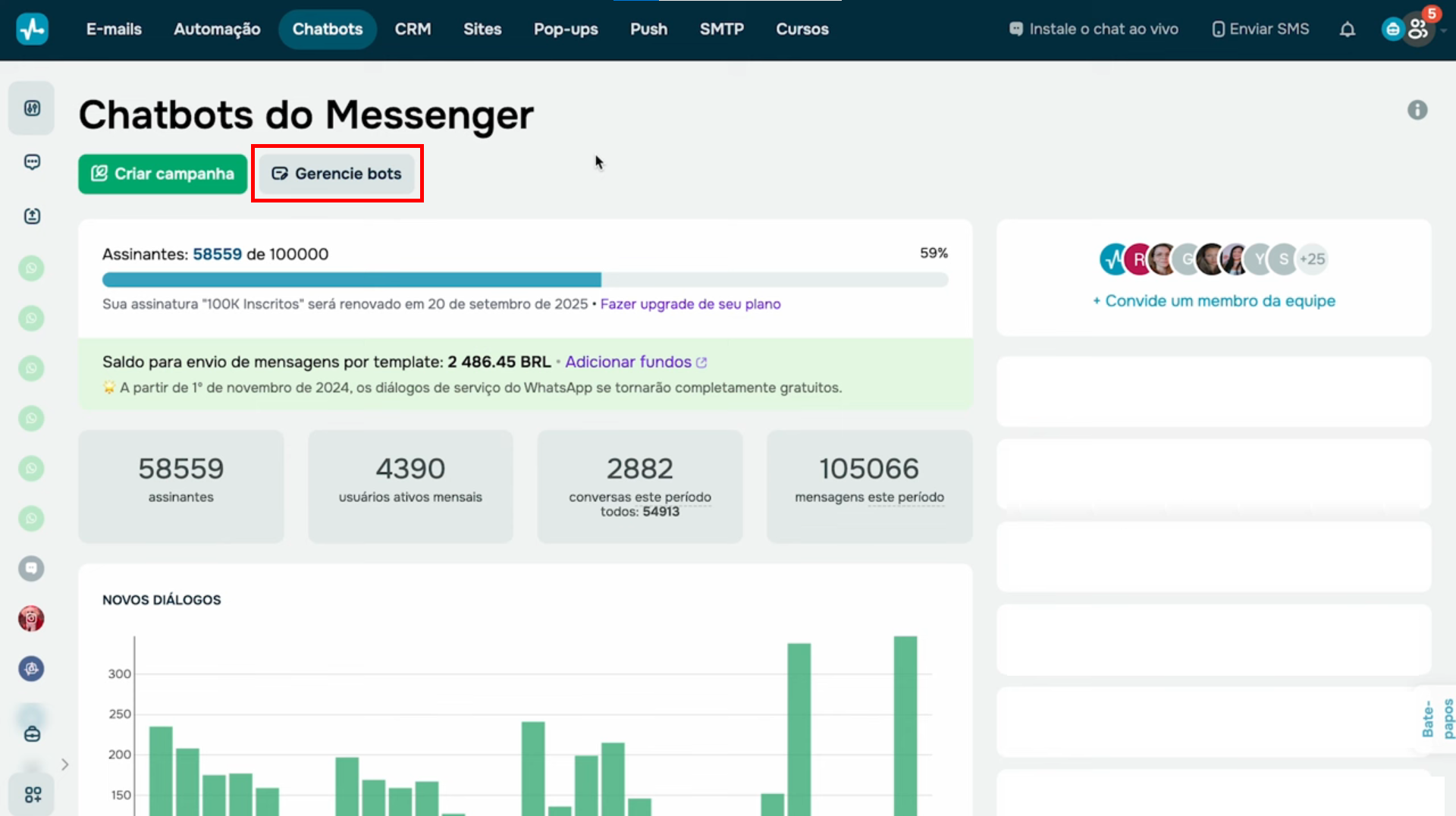The width and height of the screenshot is (1456, 816).
Task: Open the CRM menu item
Action: pos(413,29)
